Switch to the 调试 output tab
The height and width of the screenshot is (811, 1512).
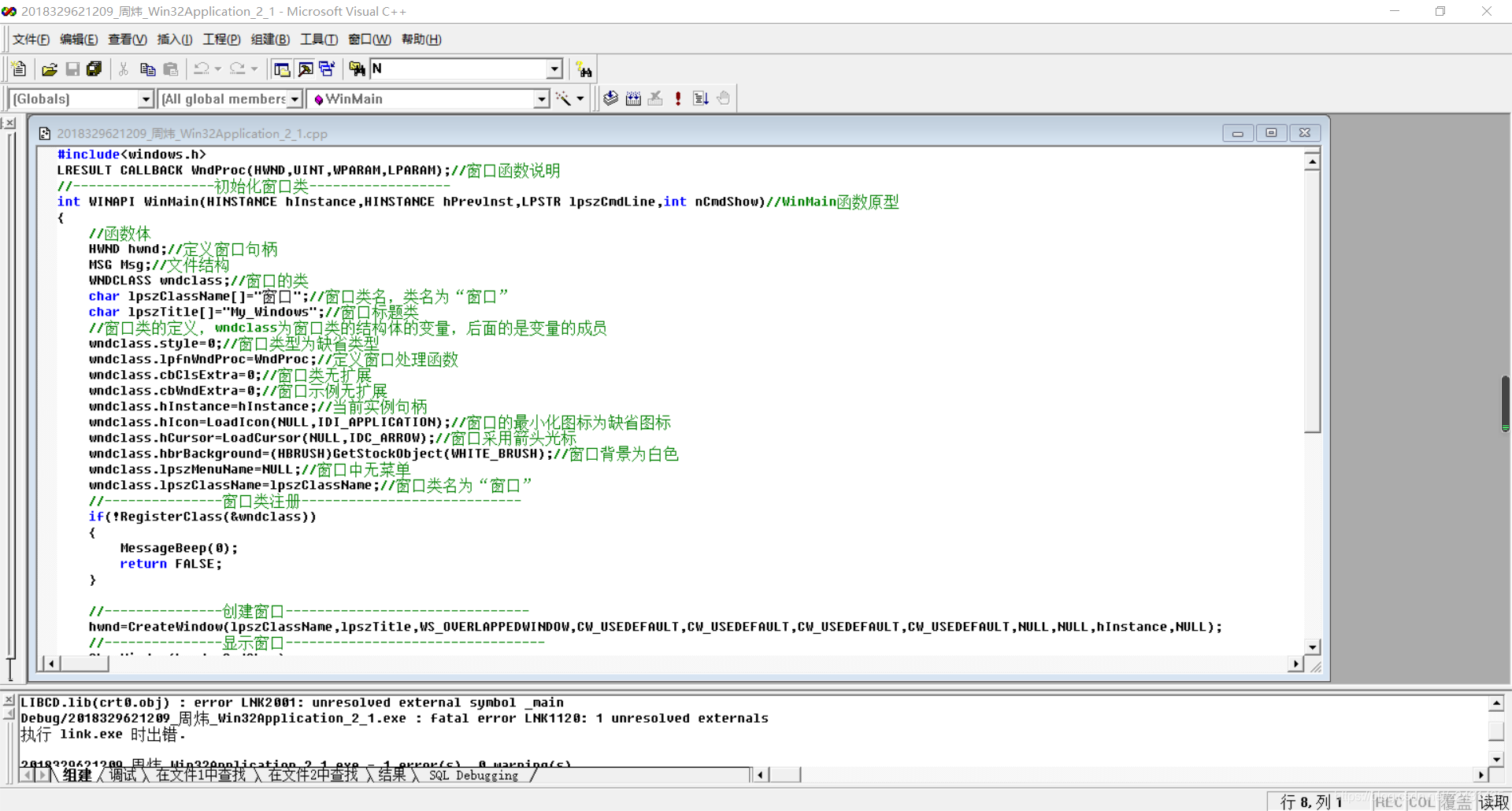pyautogui.click(x=122, y=776)
